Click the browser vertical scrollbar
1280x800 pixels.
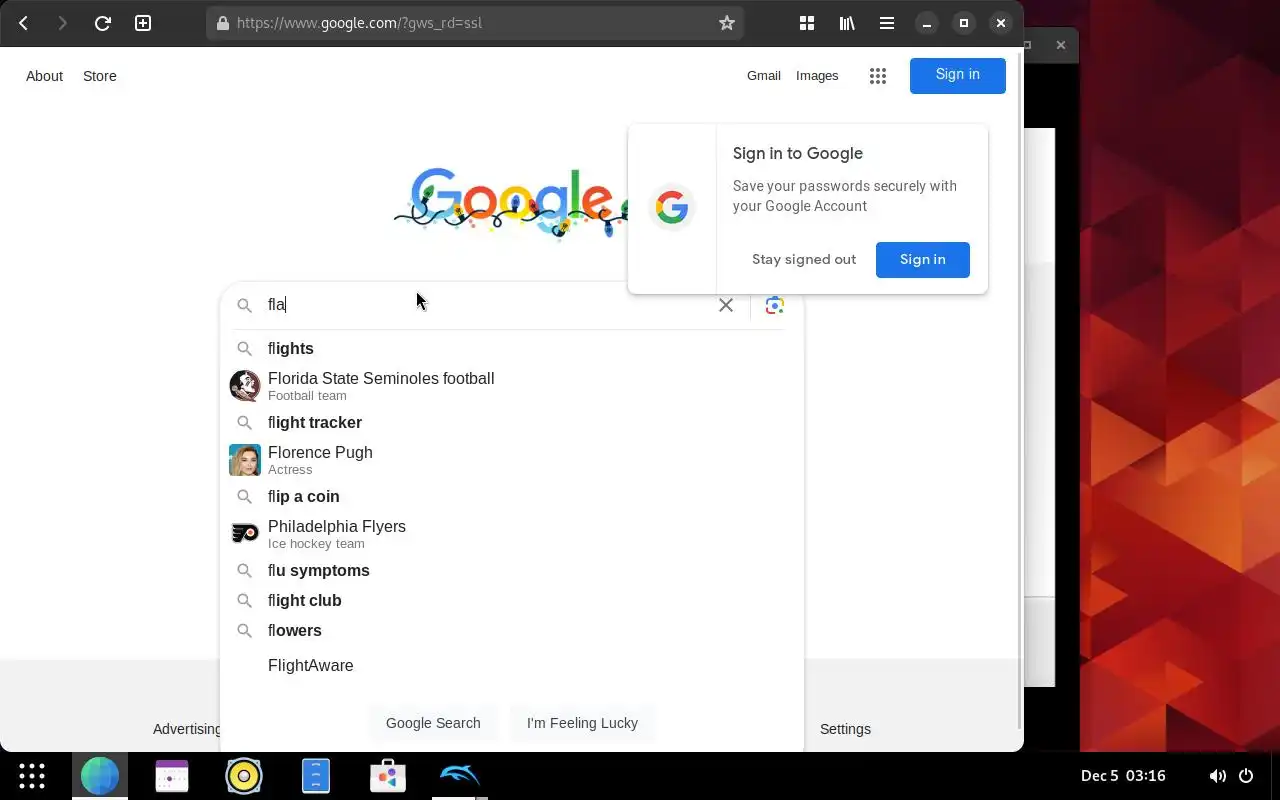point(1019,390)
